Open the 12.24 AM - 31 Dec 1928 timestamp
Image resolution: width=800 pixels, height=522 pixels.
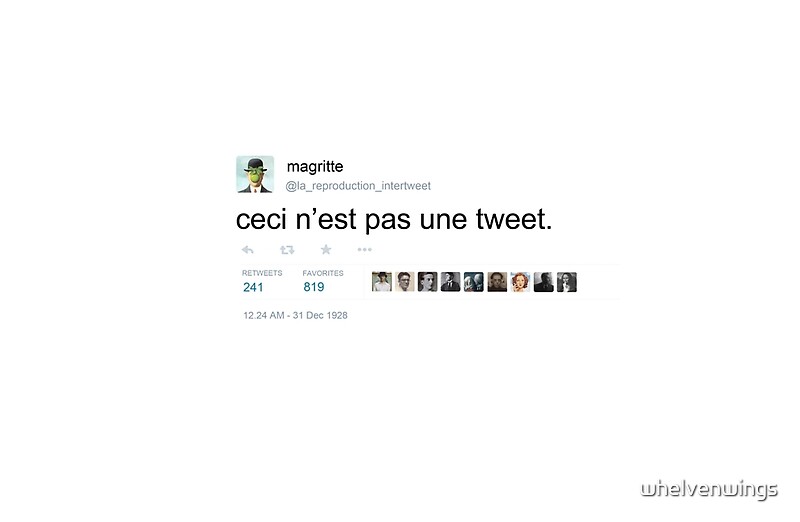[295, 315]
